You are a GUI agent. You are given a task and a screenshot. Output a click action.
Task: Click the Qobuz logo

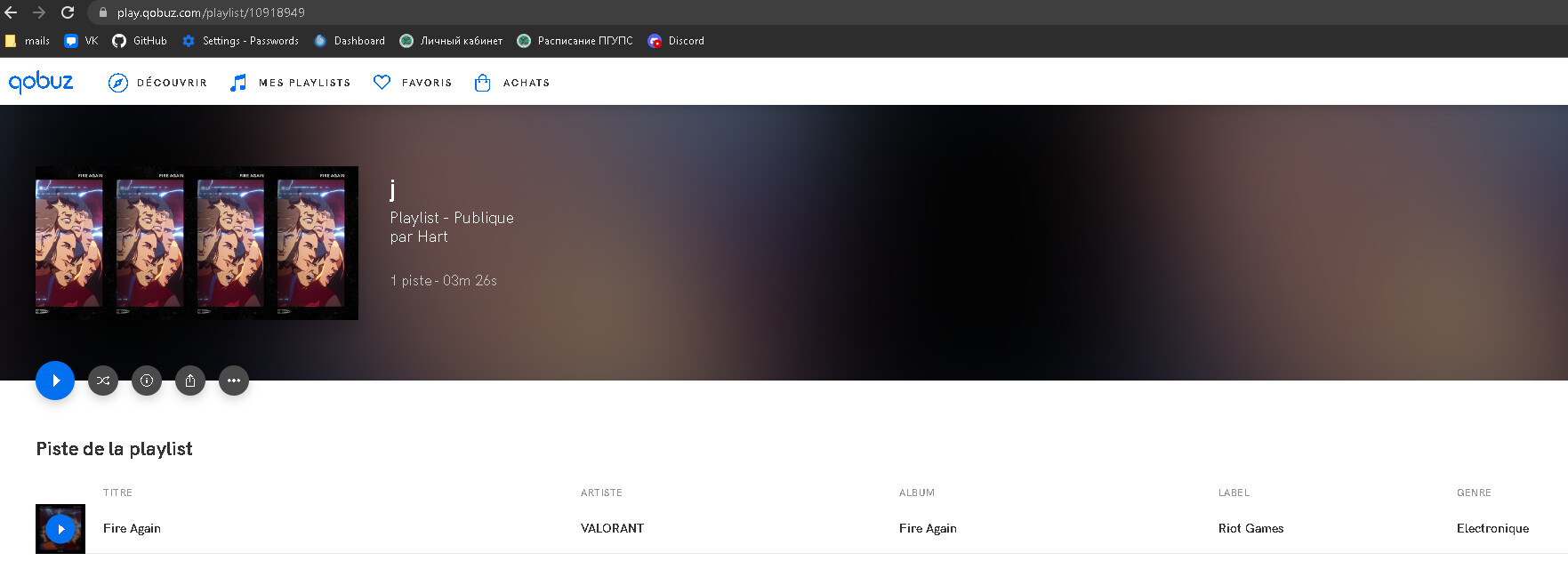click(x=41, y=82)
